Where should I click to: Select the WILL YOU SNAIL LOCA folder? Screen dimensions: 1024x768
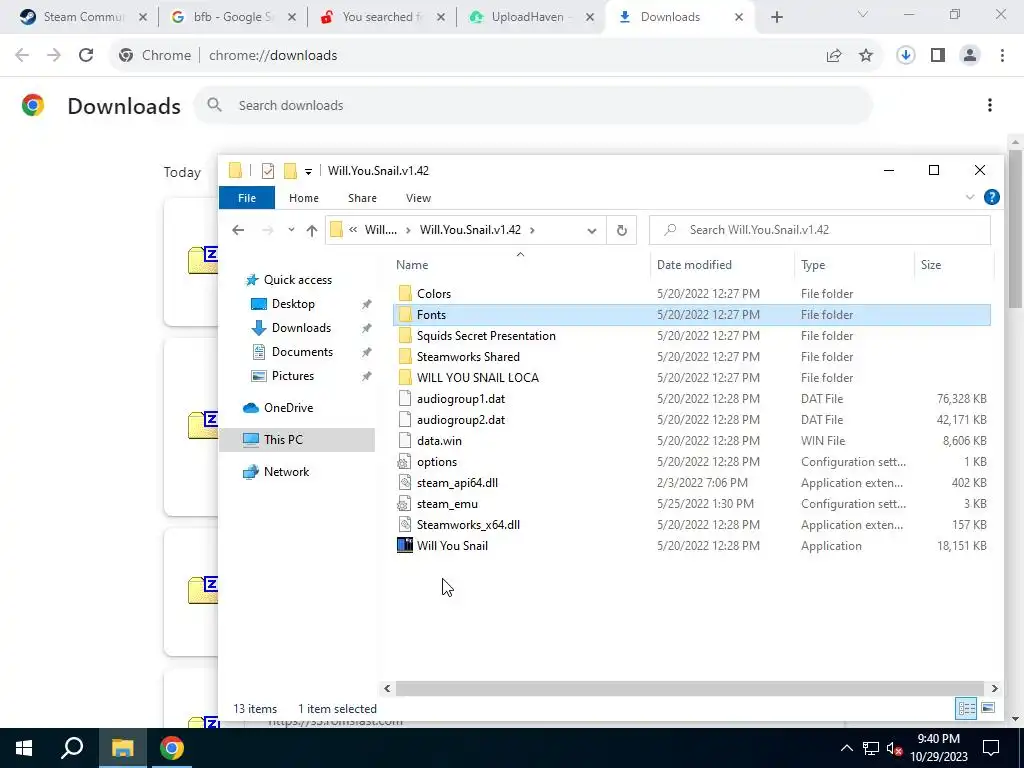coord(477,377)
